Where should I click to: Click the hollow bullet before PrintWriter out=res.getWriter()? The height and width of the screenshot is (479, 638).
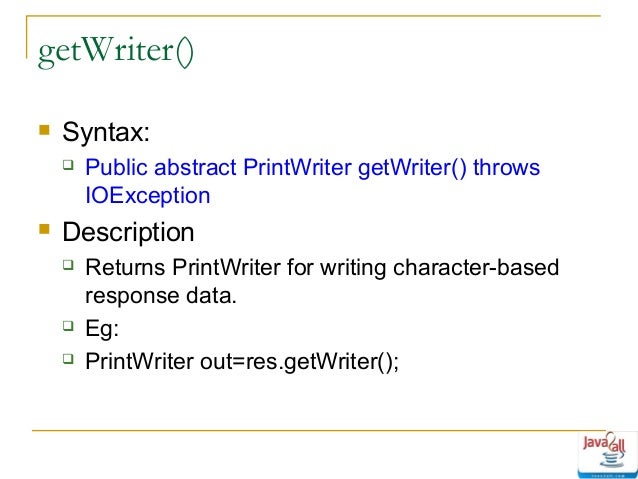pos(69,359)
